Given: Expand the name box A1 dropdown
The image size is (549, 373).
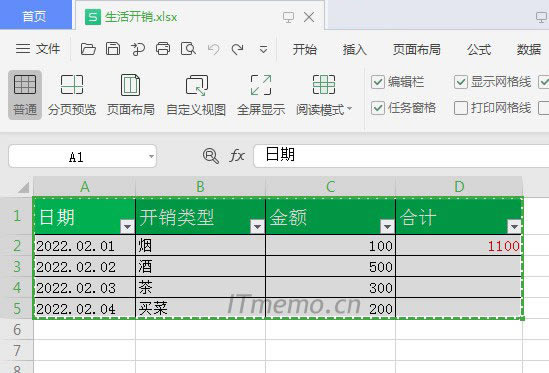Looking at the screenshot, I should (x=151, y=156).
